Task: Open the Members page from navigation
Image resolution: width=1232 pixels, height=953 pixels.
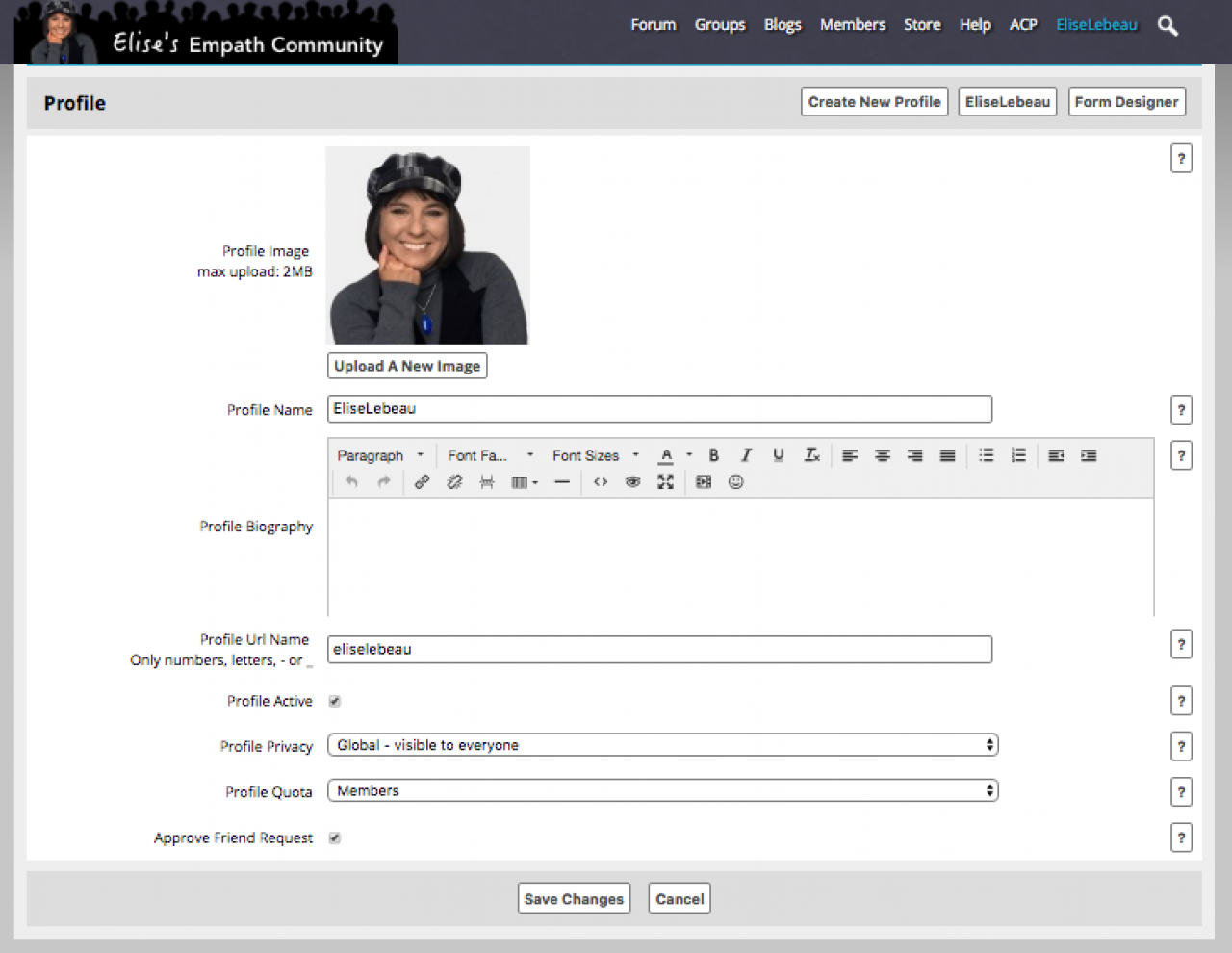Action: pyautogui.click(x=853, y=25)
